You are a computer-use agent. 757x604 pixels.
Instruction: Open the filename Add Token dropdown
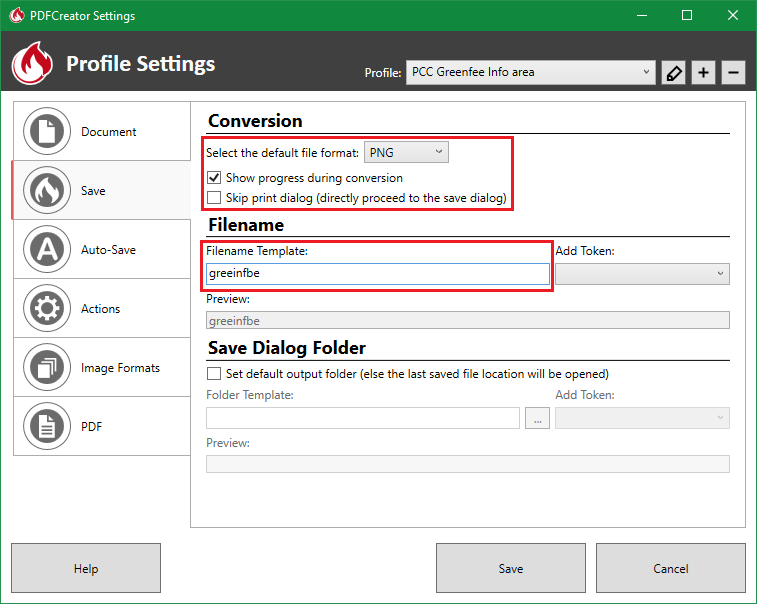coord(642,274)
